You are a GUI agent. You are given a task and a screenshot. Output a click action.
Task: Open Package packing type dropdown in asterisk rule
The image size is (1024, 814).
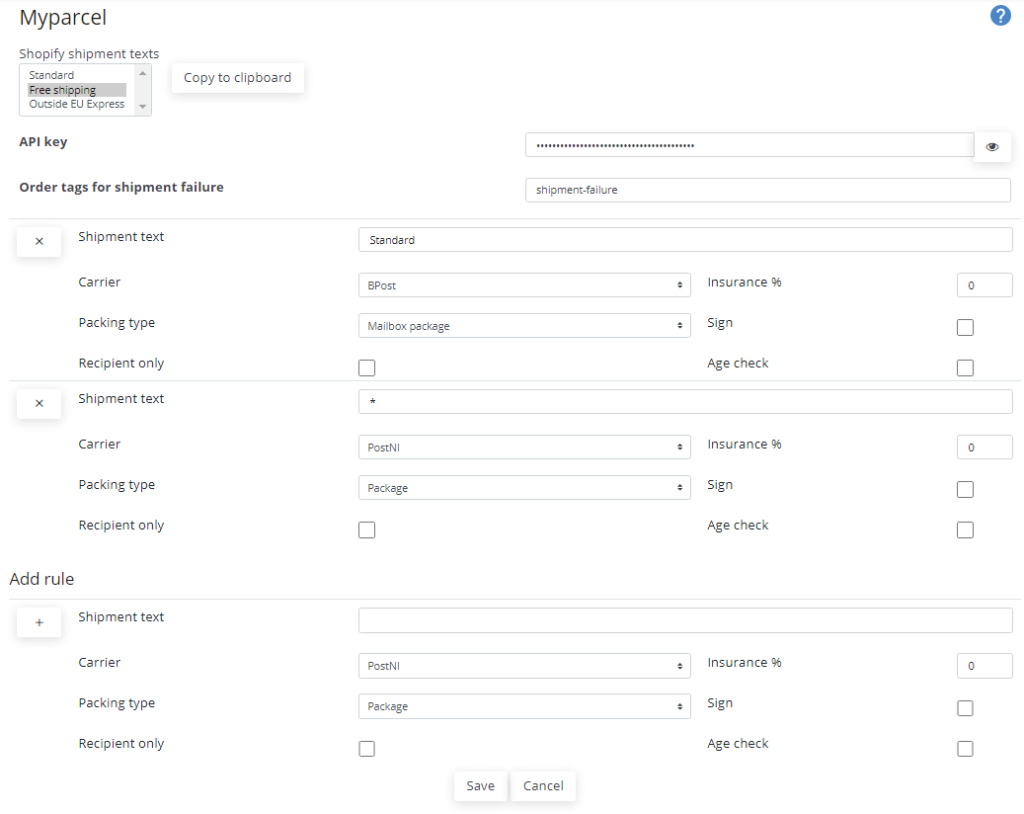coord(524,488)
